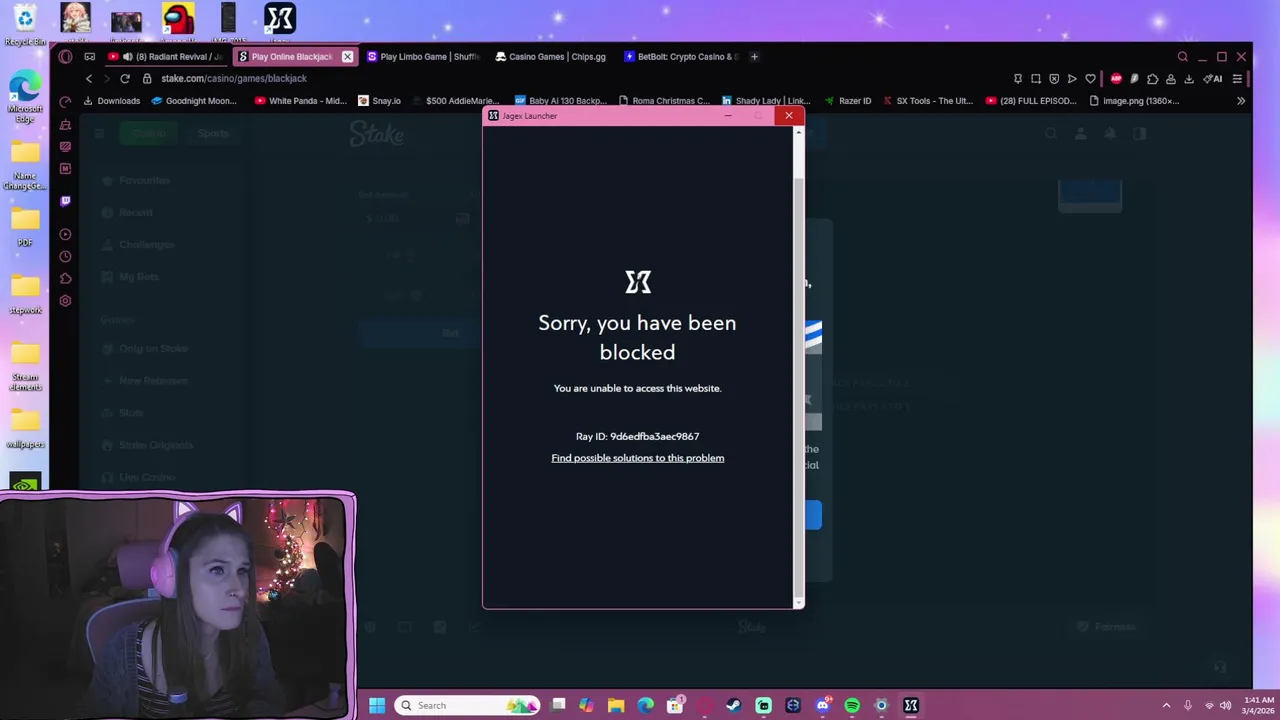This screenshot has height=720, width=1280.
Task: Switch to BetBolt Crypto Casino tab
Action: point(680,57)
